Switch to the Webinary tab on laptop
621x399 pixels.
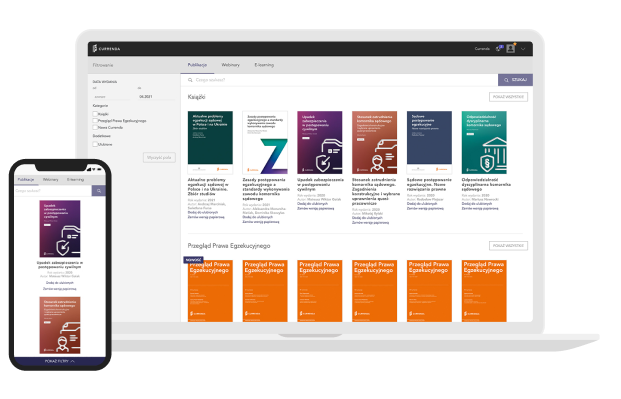tap(230, 65)
